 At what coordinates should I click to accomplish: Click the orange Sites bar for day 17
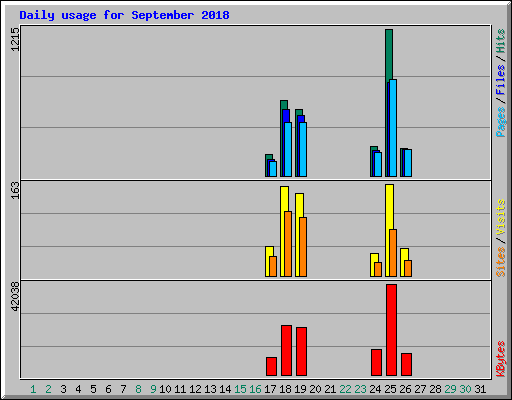273,267
